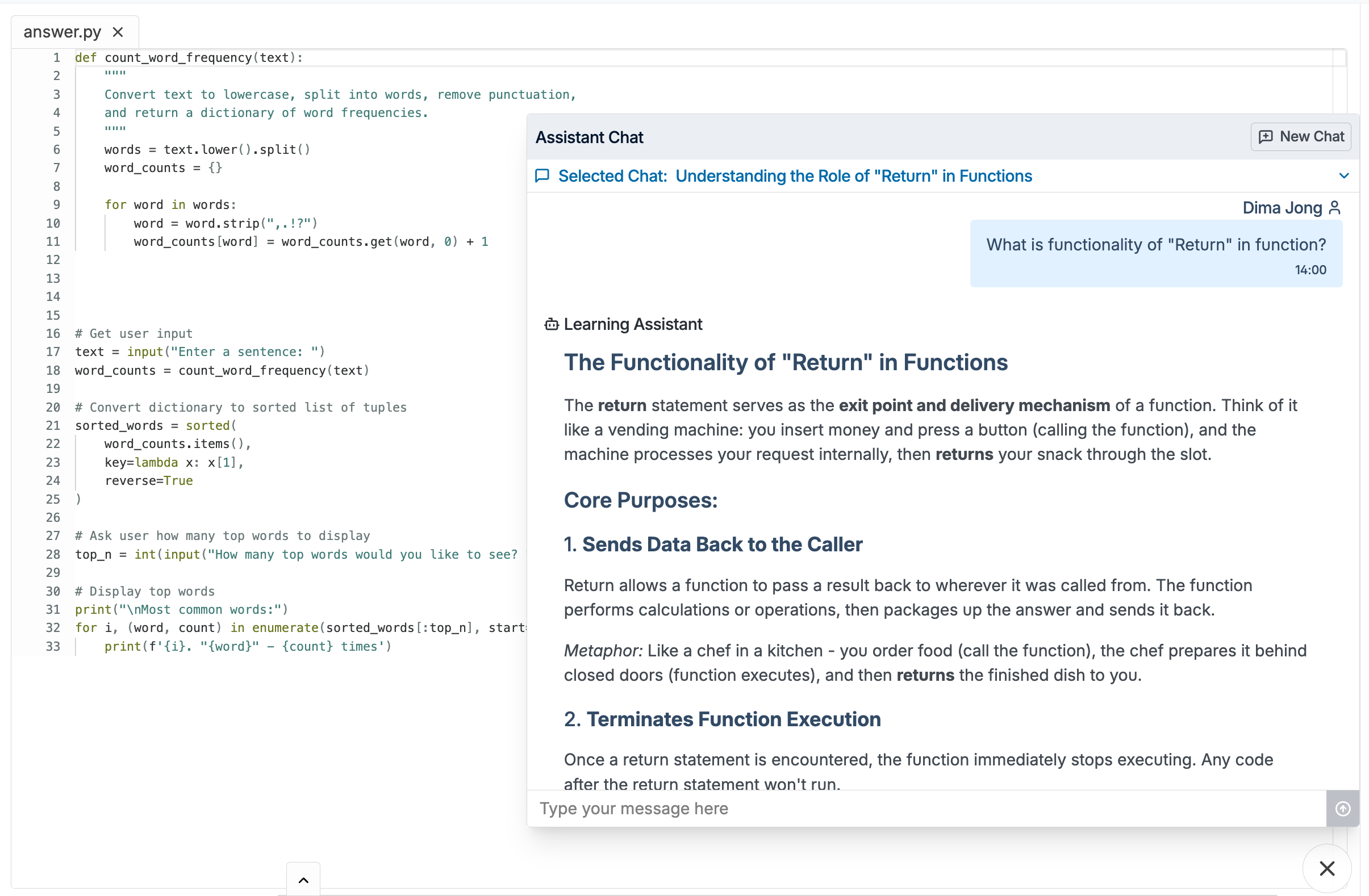Click line 21 sorted_words code line
Image resolution: width=1369 pixels, height=896 pixels.
click(x=155, y=425)
